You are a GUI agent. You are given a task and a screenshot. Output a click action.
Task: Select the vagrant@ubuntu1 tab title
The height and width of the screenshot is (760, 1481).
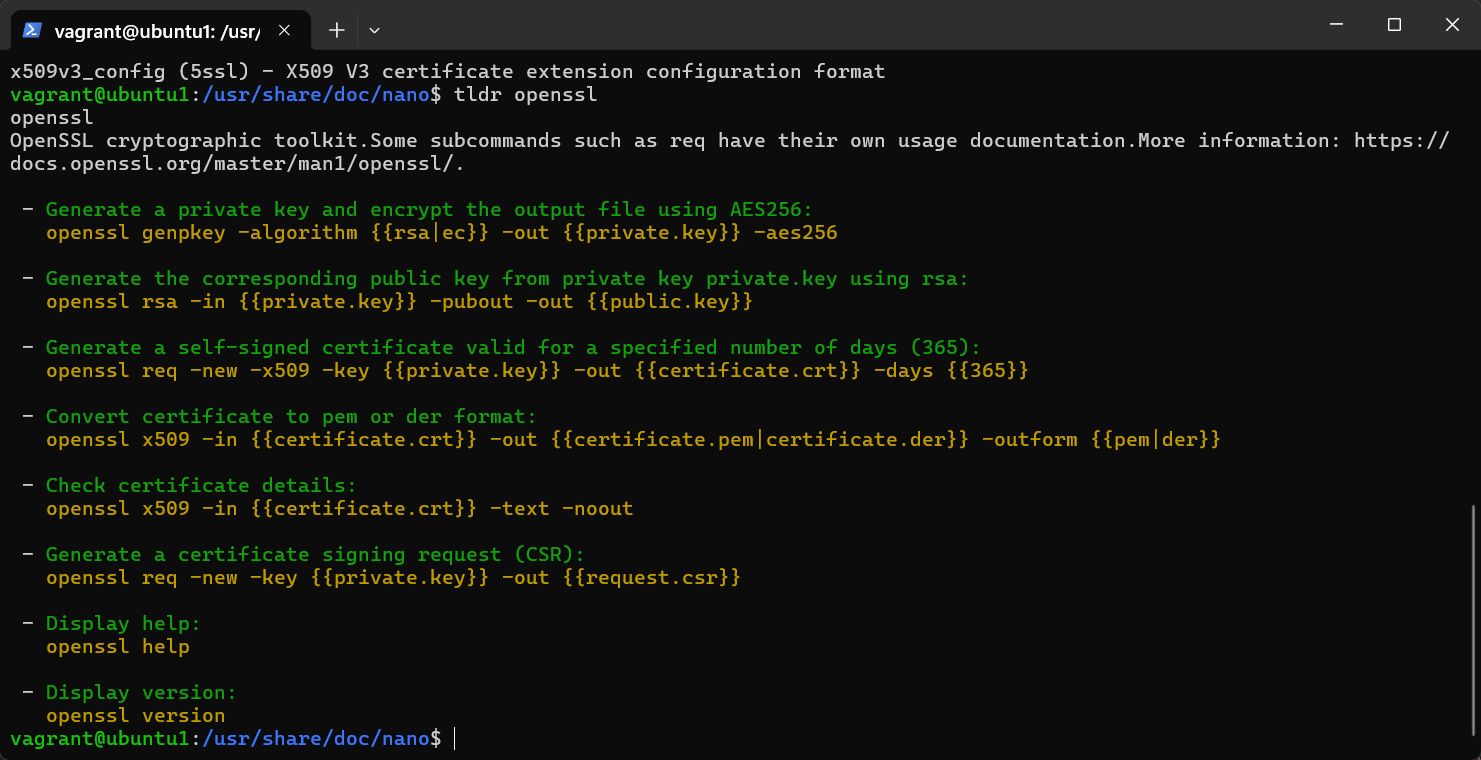pyautogui.click(x=156, y=30)
